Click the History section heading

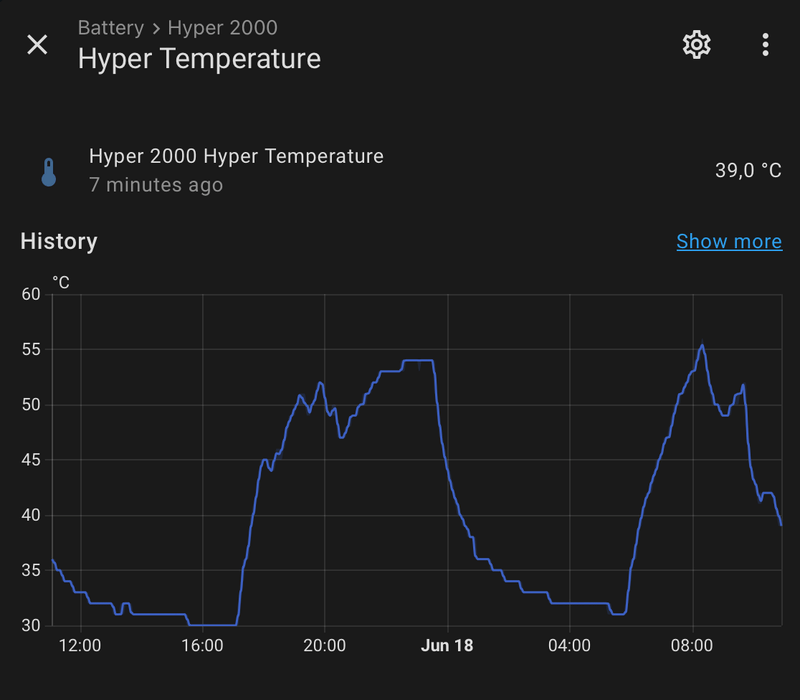(x=59, y=241)
